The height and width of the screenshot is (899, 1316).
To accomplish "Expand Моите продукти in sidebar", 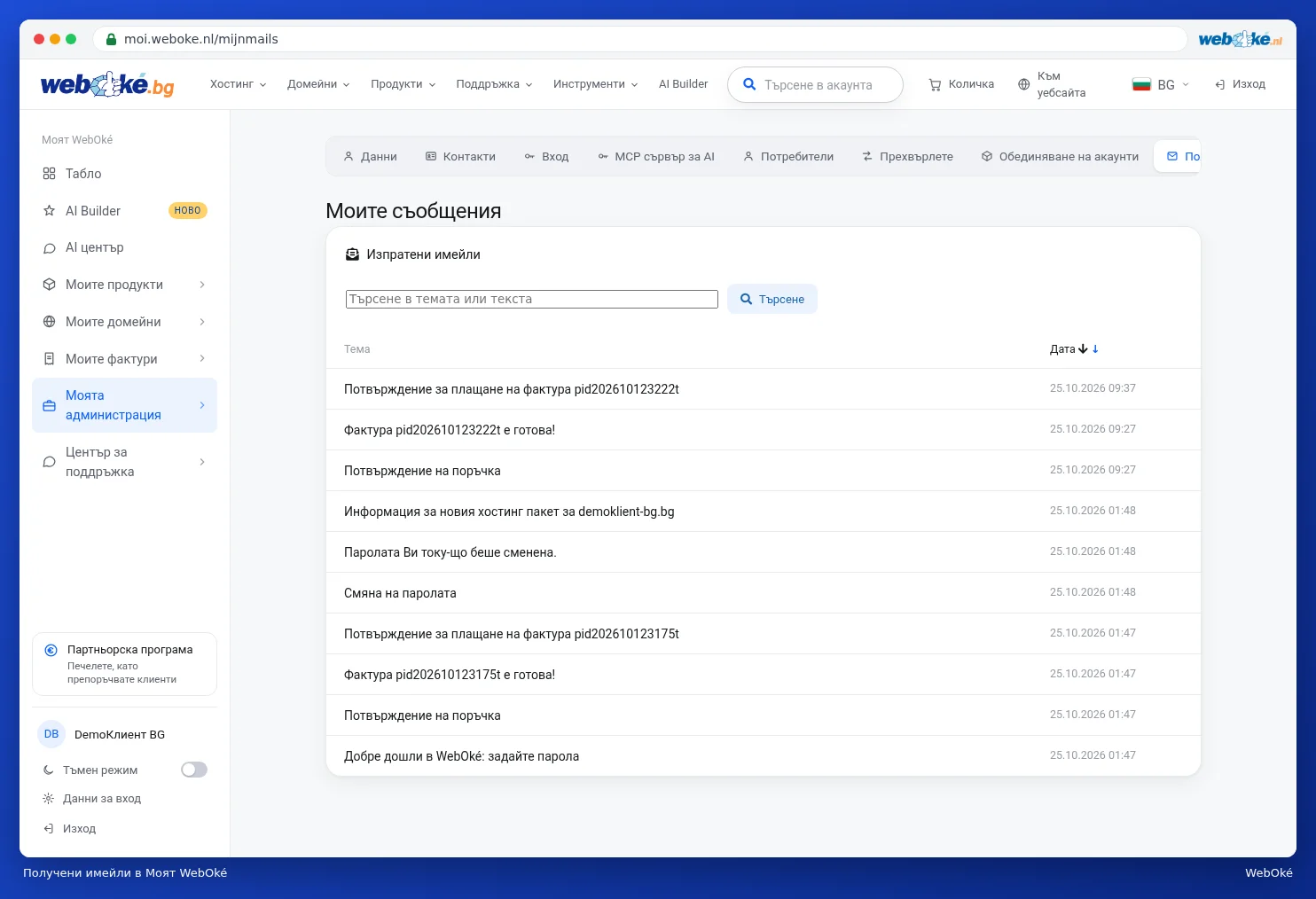I will tap(124, 285).
